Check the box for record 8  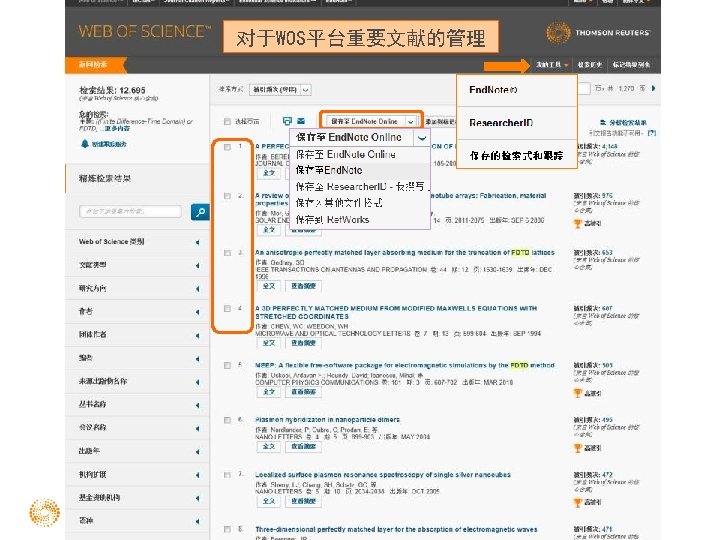coord(227,529)
